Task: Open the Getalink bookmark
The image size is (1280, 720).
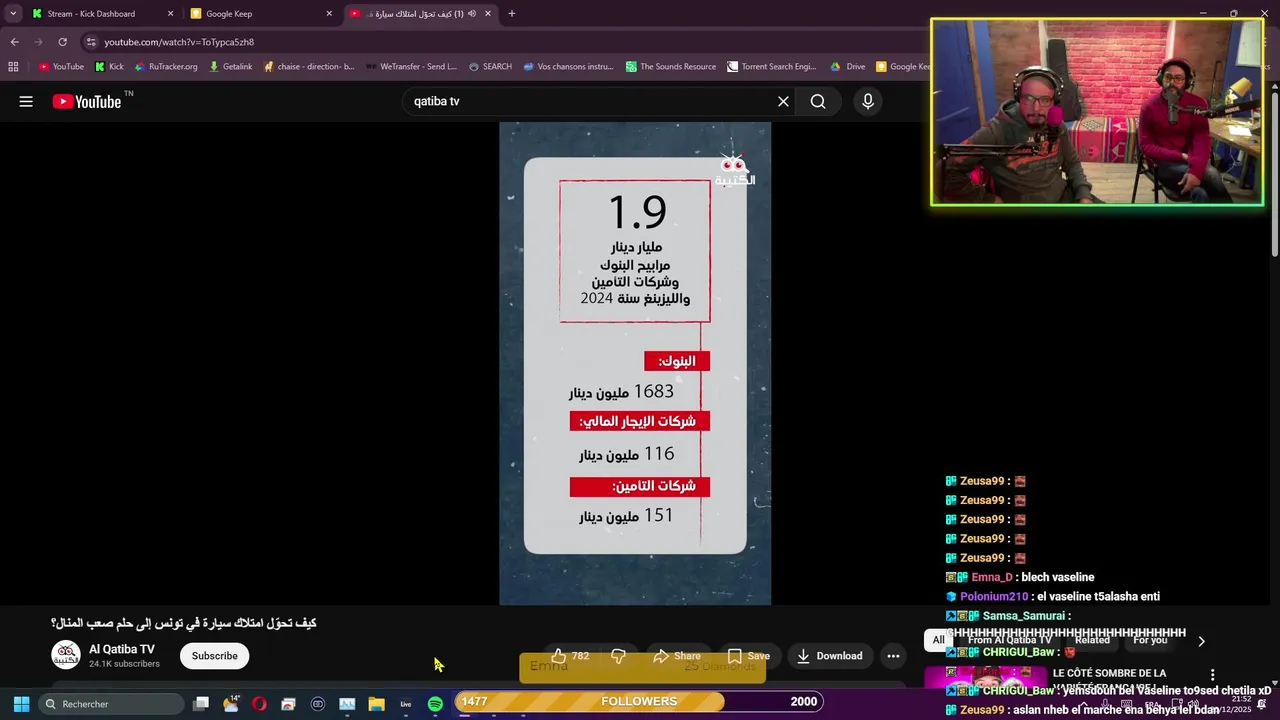Action: [x=230, y=67]
